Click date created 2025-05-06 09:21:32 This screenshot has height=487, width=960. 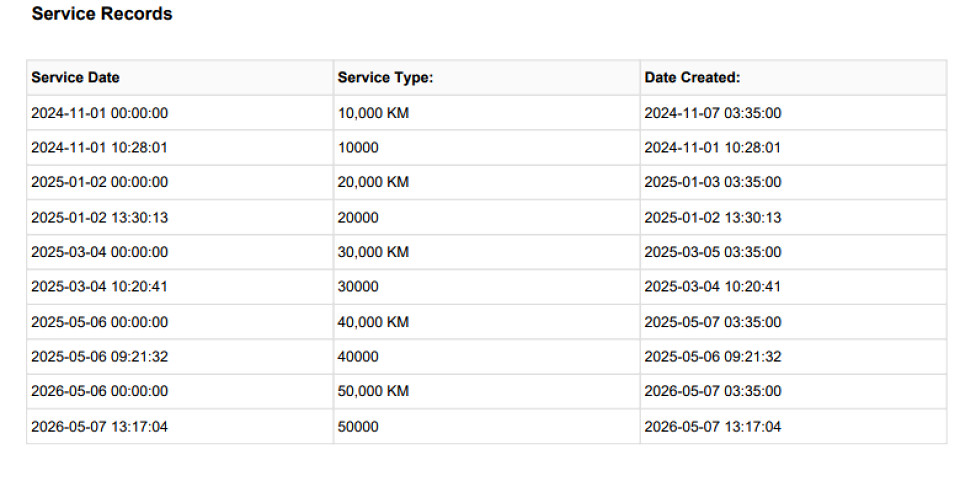pos(713,357)
